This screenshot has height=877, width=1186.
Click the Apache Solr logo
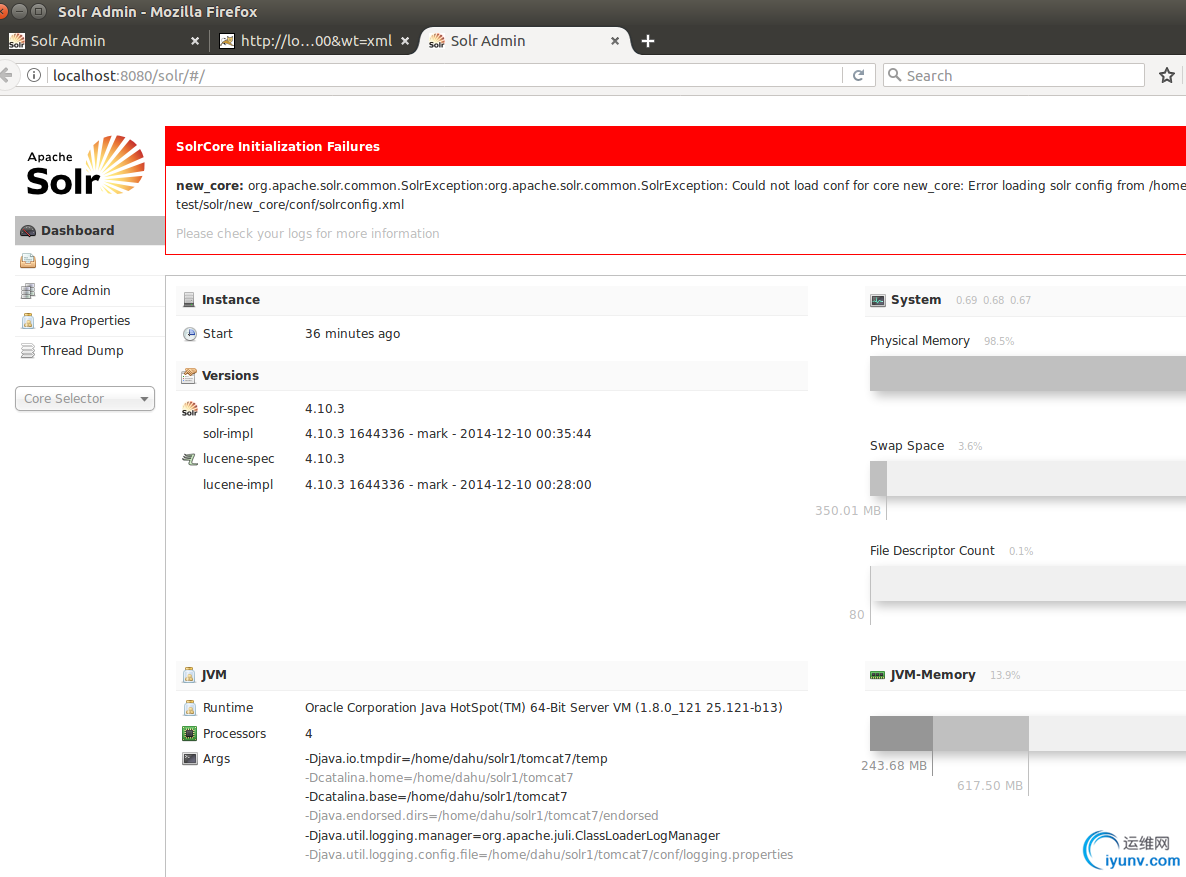85,166
